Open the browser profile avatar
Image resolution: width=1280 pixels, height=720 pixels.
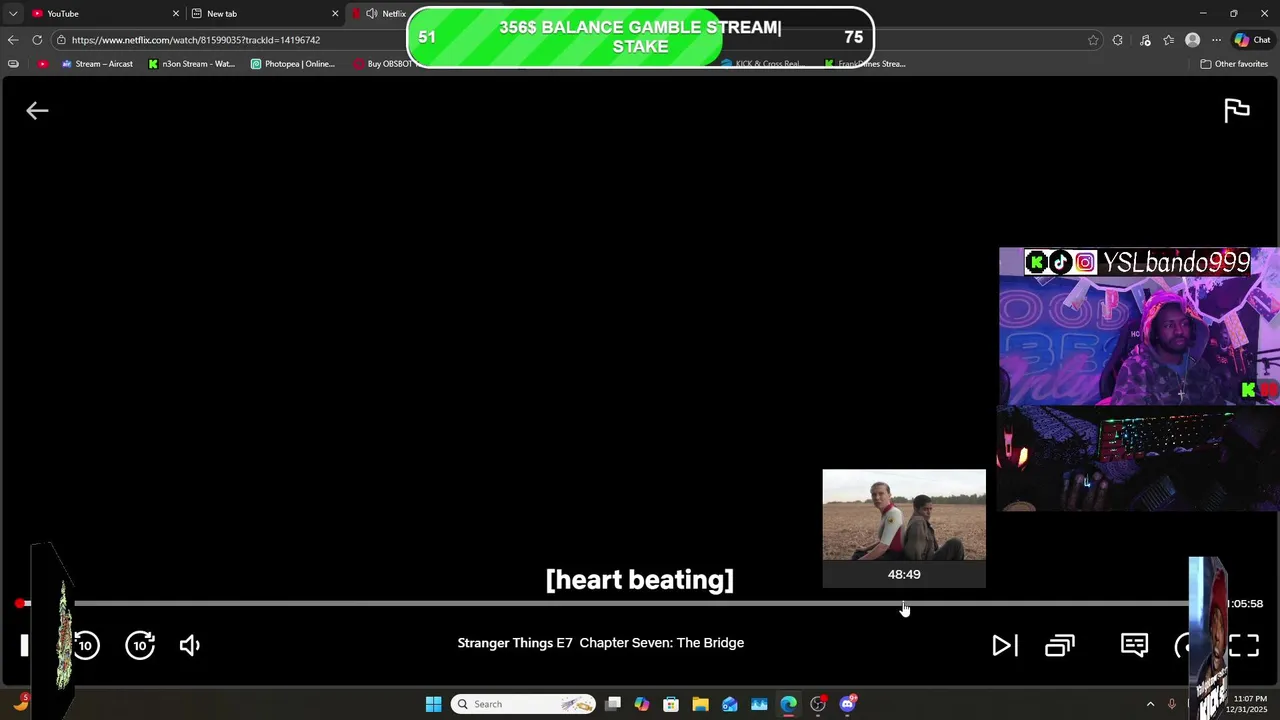[1192, 40]
